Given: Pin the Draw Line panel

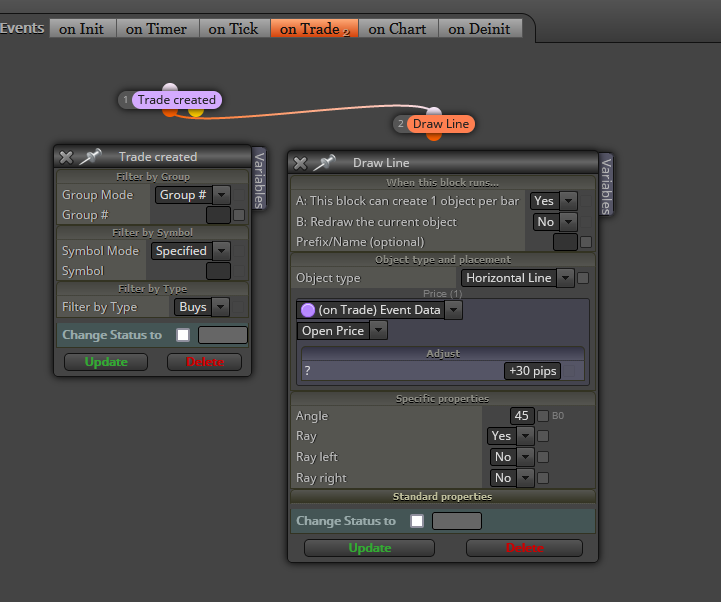Looking at the screenshot, I should [x=325, y=162].
